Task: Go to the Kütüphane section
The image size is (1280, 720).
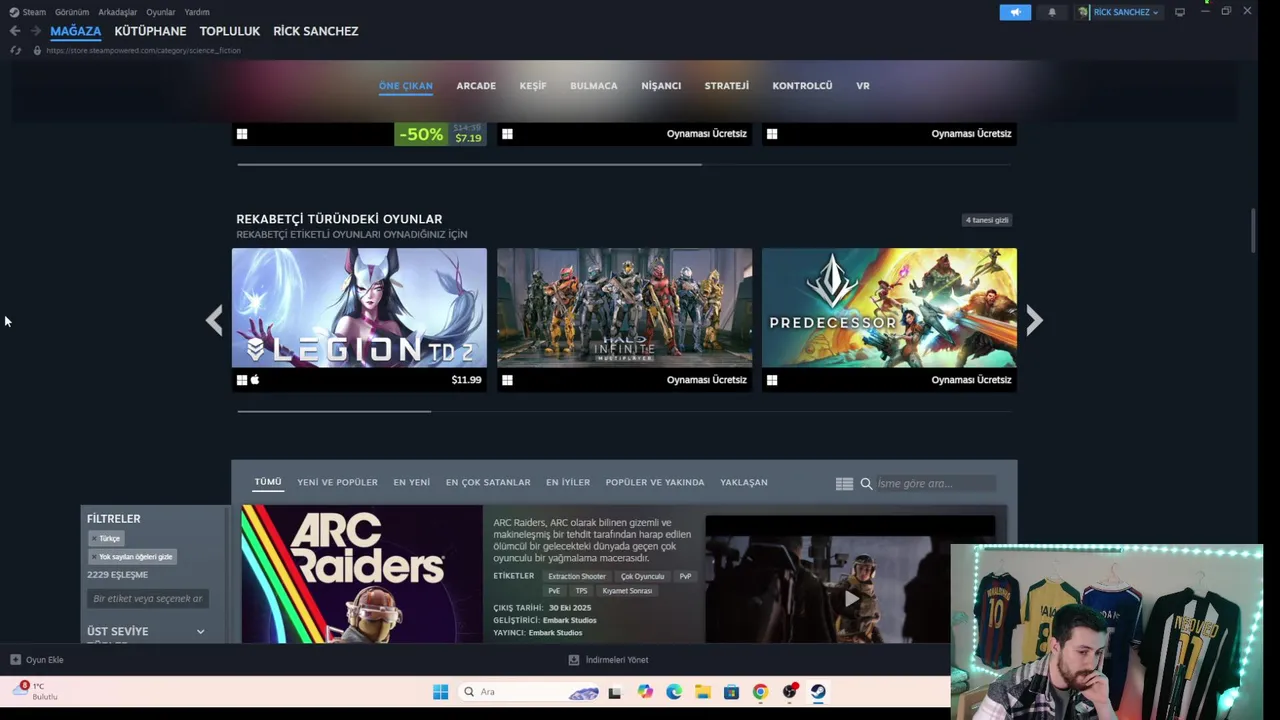Action: pos(150,31)
